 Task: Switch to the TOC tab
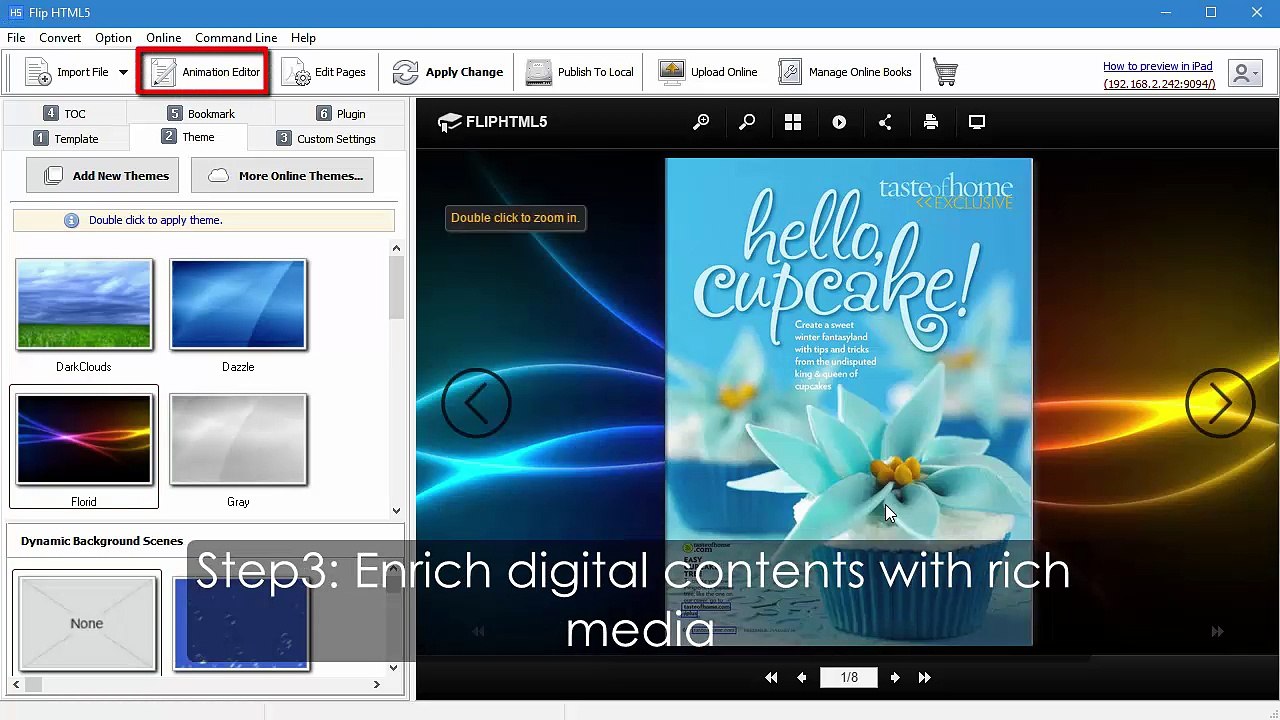(65, 113)
